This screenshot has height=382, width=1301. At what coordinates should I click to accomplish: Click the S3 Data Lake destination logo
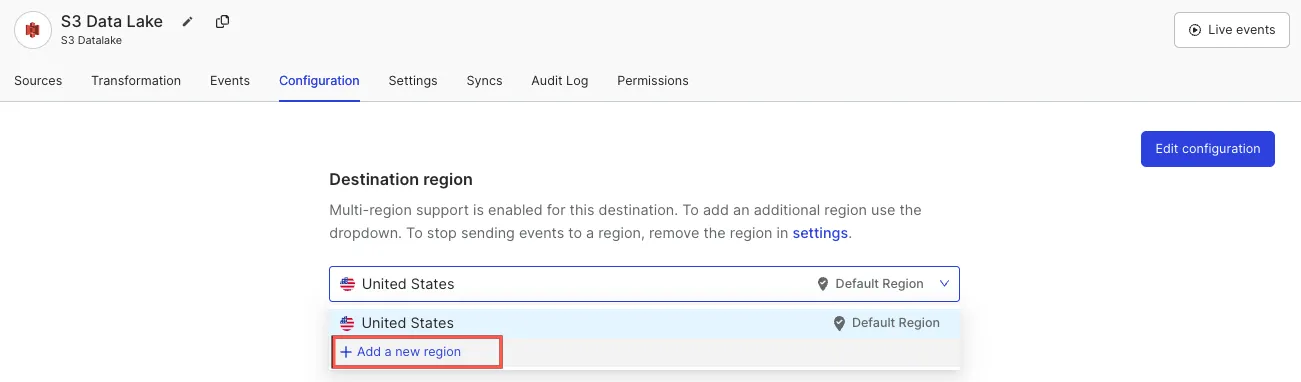tap(32, 30)
